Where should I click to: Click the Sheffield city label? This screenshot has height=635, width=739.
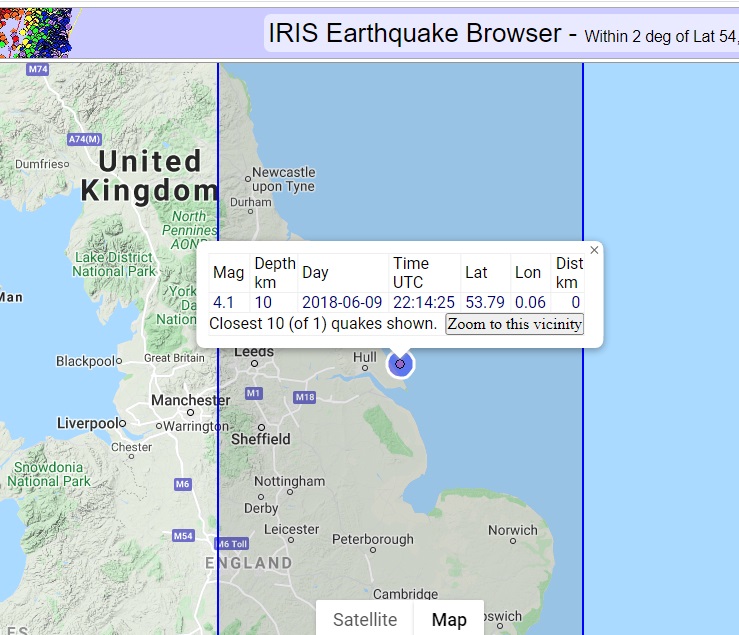(261, 439)
